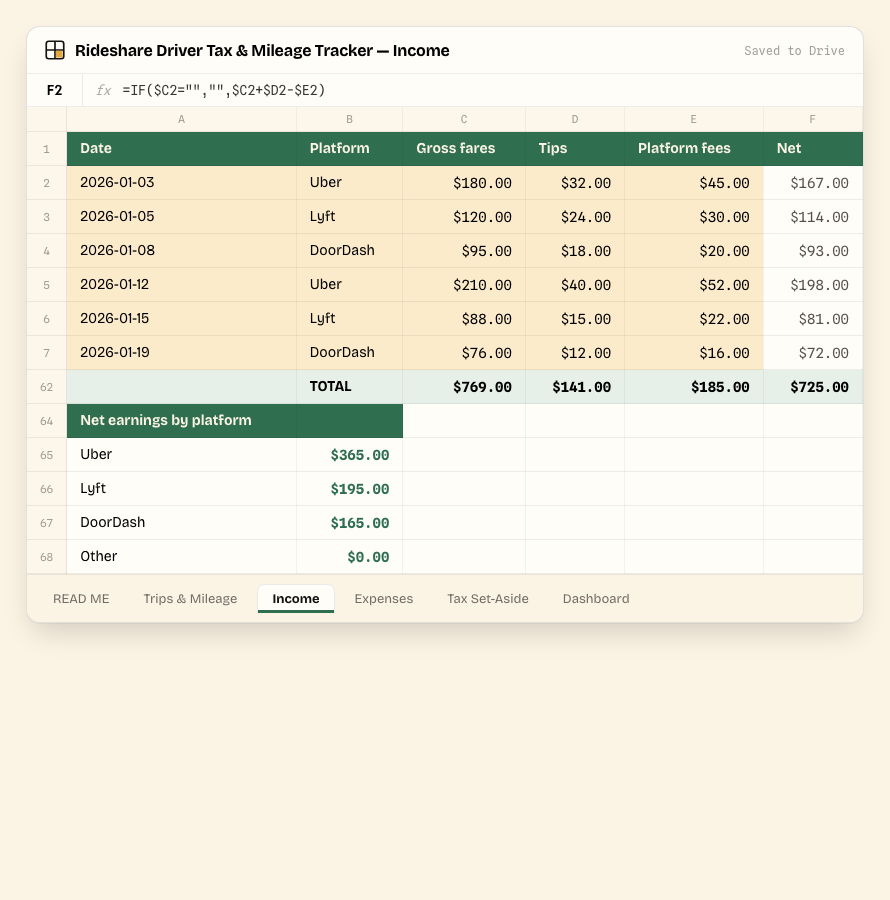Select tips cell $32.00
Viewport: 890px width, 900px height.
575,183
